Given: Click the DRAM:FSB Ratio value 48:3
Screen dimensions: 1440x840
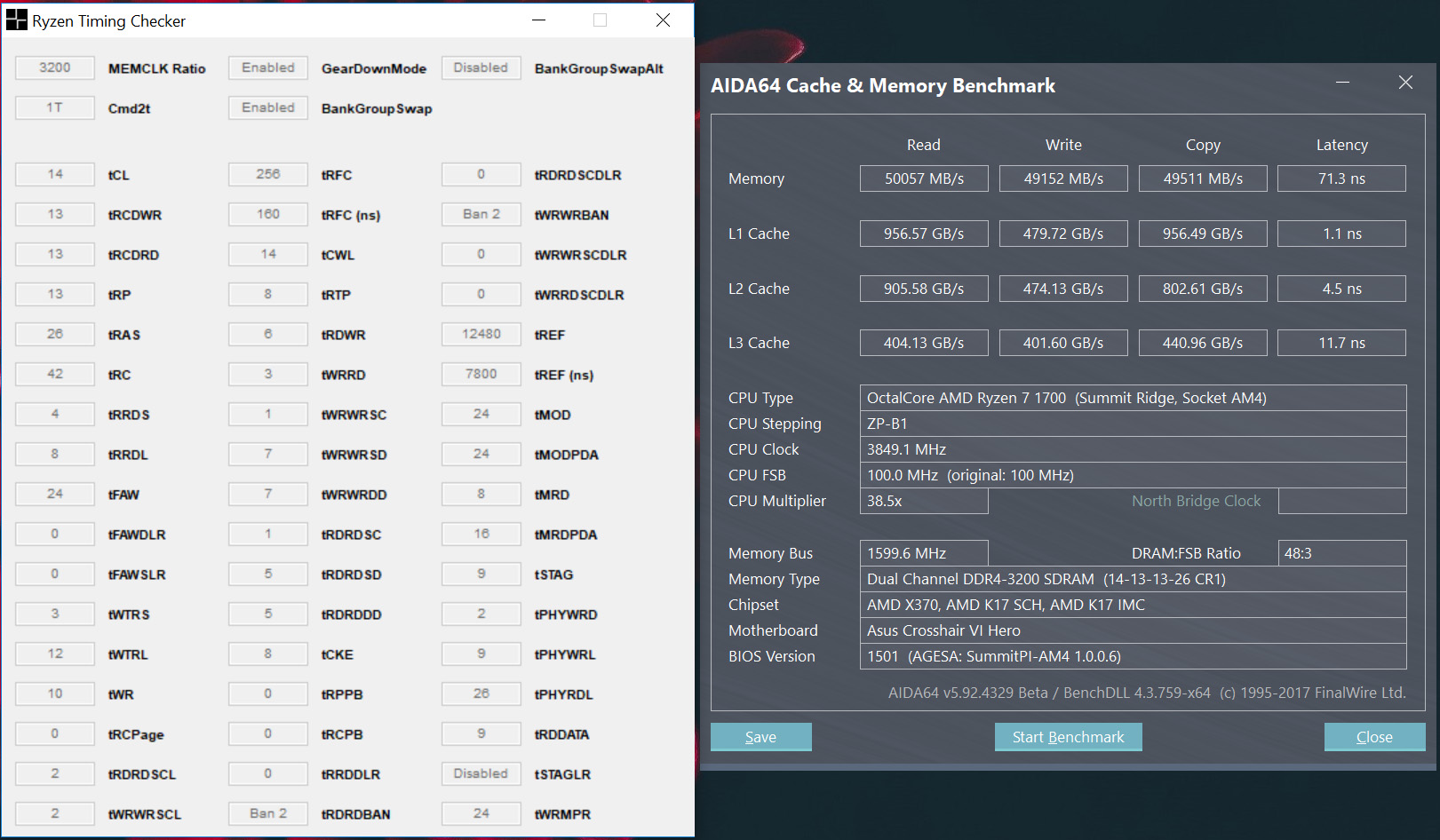Looking at the screenshot, I should 1341,553.
